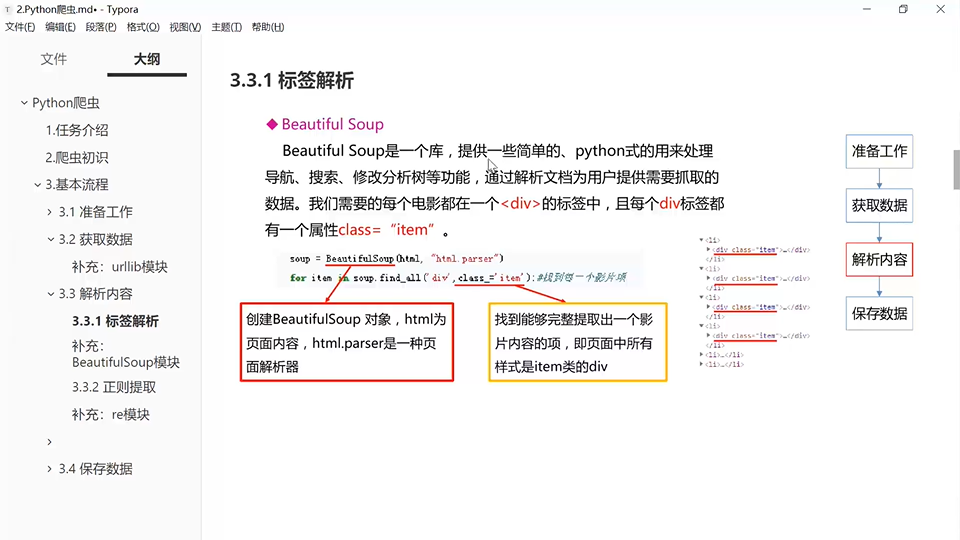Close the Typora window

[x=940, y=9]
